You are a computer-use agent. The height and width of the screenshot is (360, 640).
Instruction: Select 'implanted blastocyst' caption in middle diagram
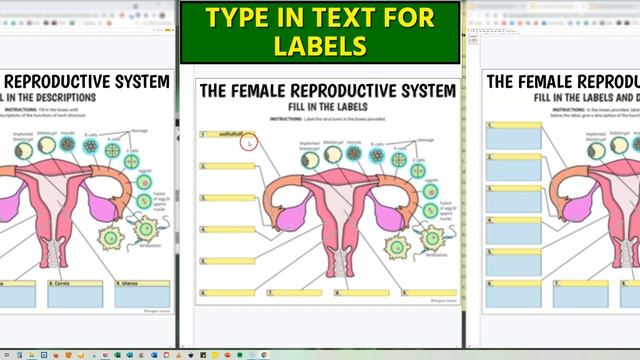pyautogui.click(x=309, y=146)
